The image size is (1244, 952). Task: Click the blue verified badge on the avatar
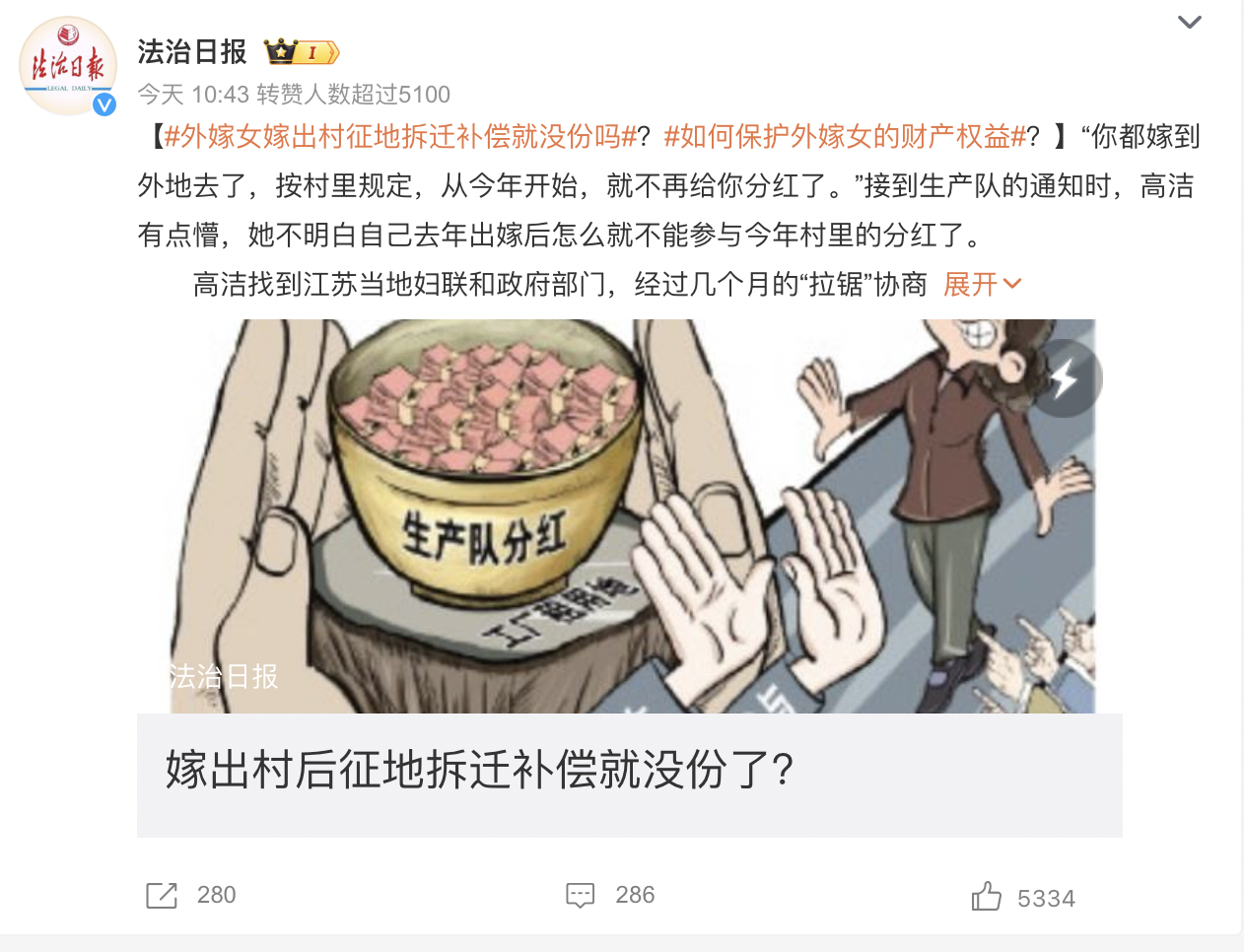click(104, 104)
